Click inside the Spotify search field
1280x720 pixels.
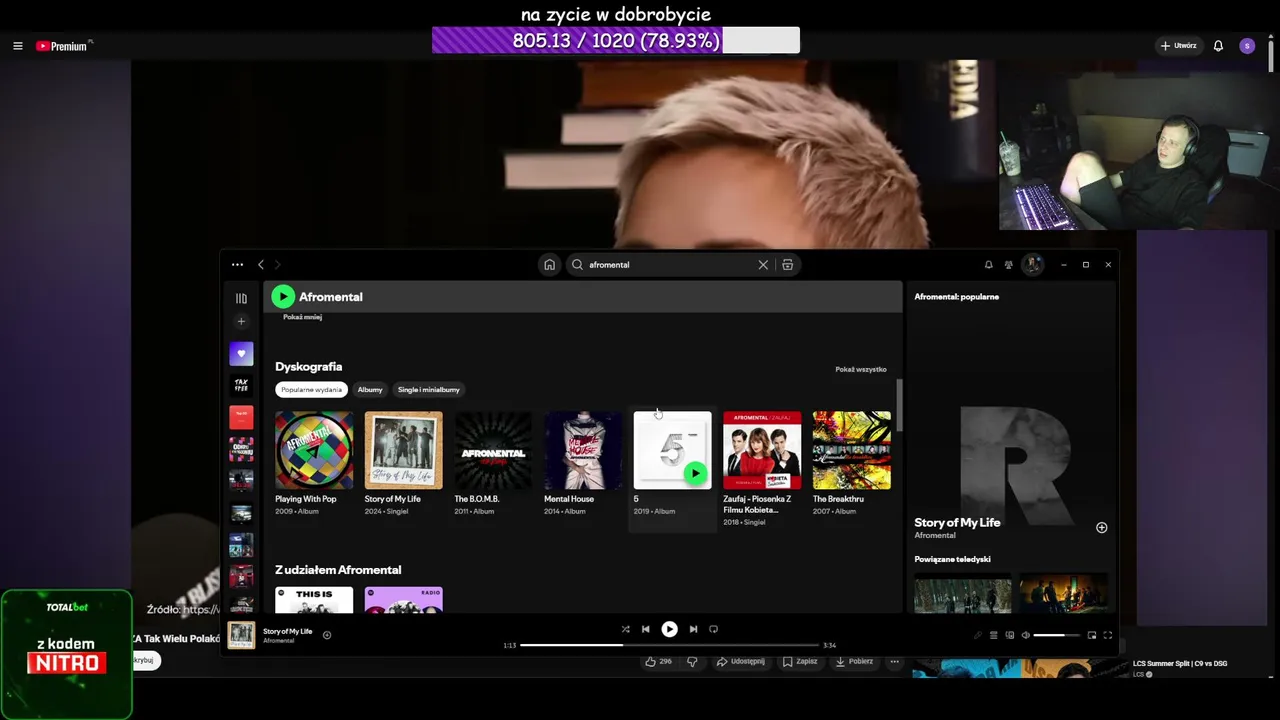[670, 265]
